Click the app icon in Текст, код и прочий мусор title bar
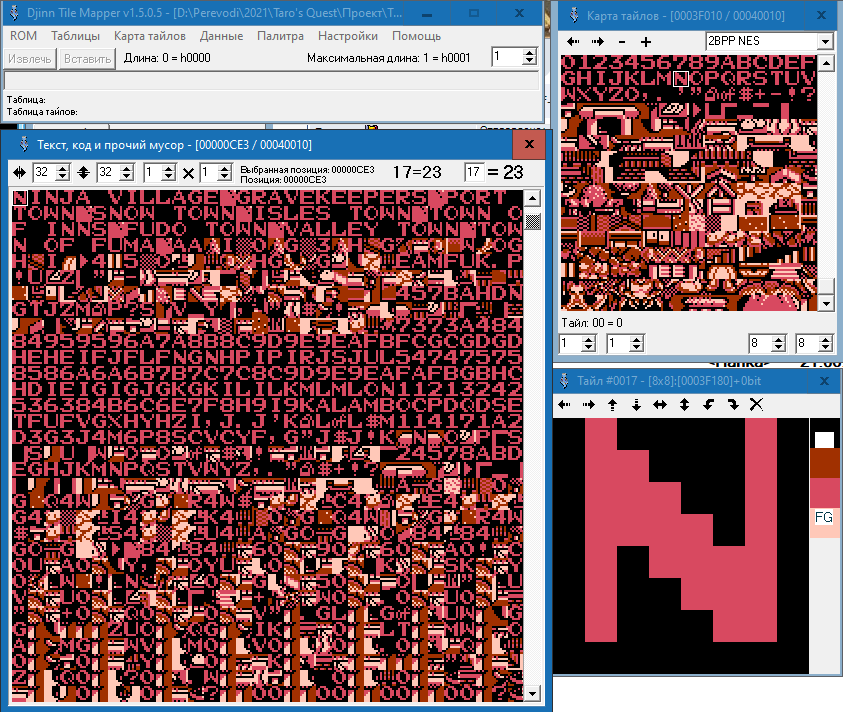Viewport: 843px width, 712px height. [24, 144]
